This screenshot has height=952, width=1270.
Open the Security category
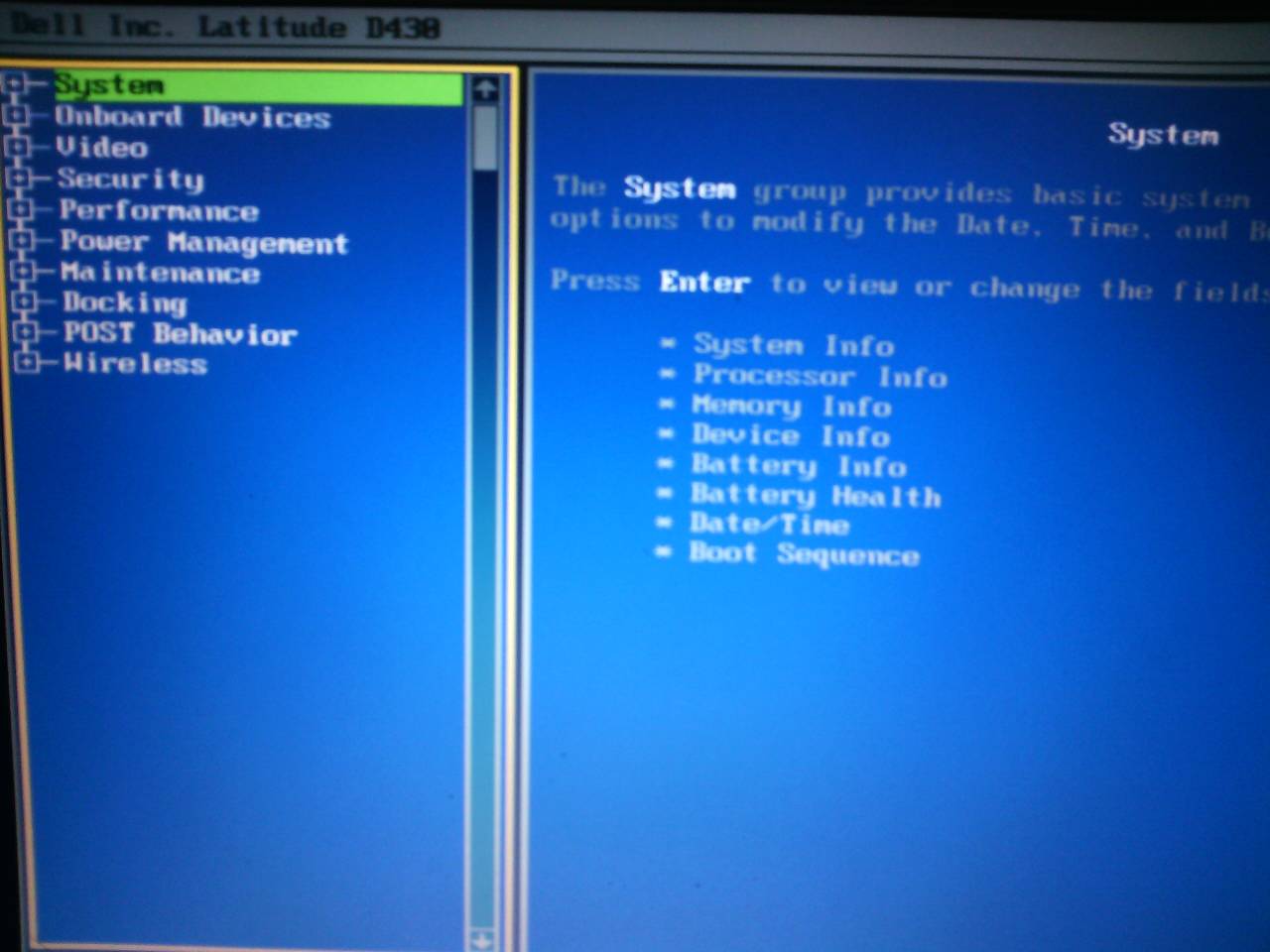click(x=131, y=179)
